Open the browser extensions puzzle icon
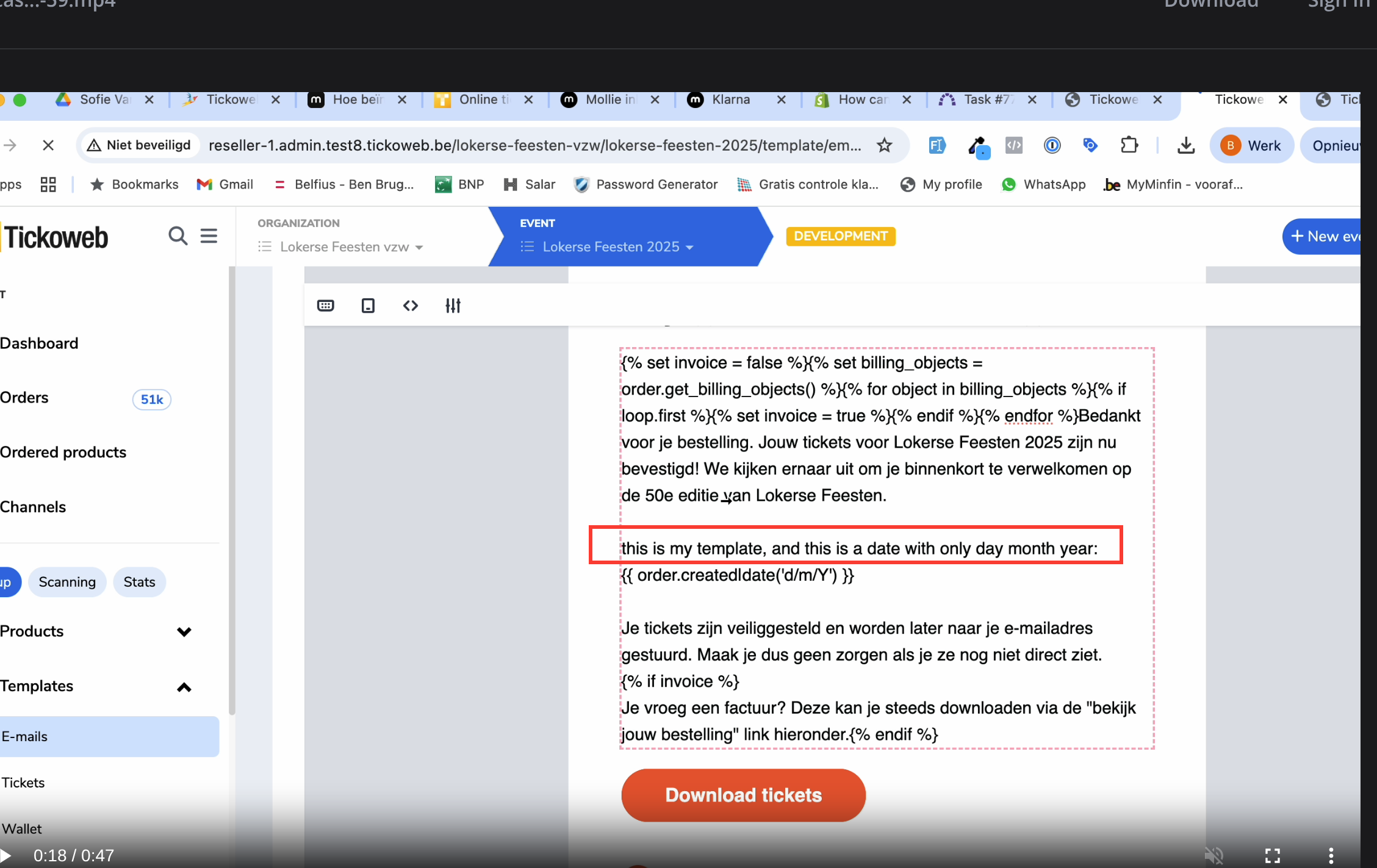The height and width of the screenshot is (868, 1377). click(1129, 145)
